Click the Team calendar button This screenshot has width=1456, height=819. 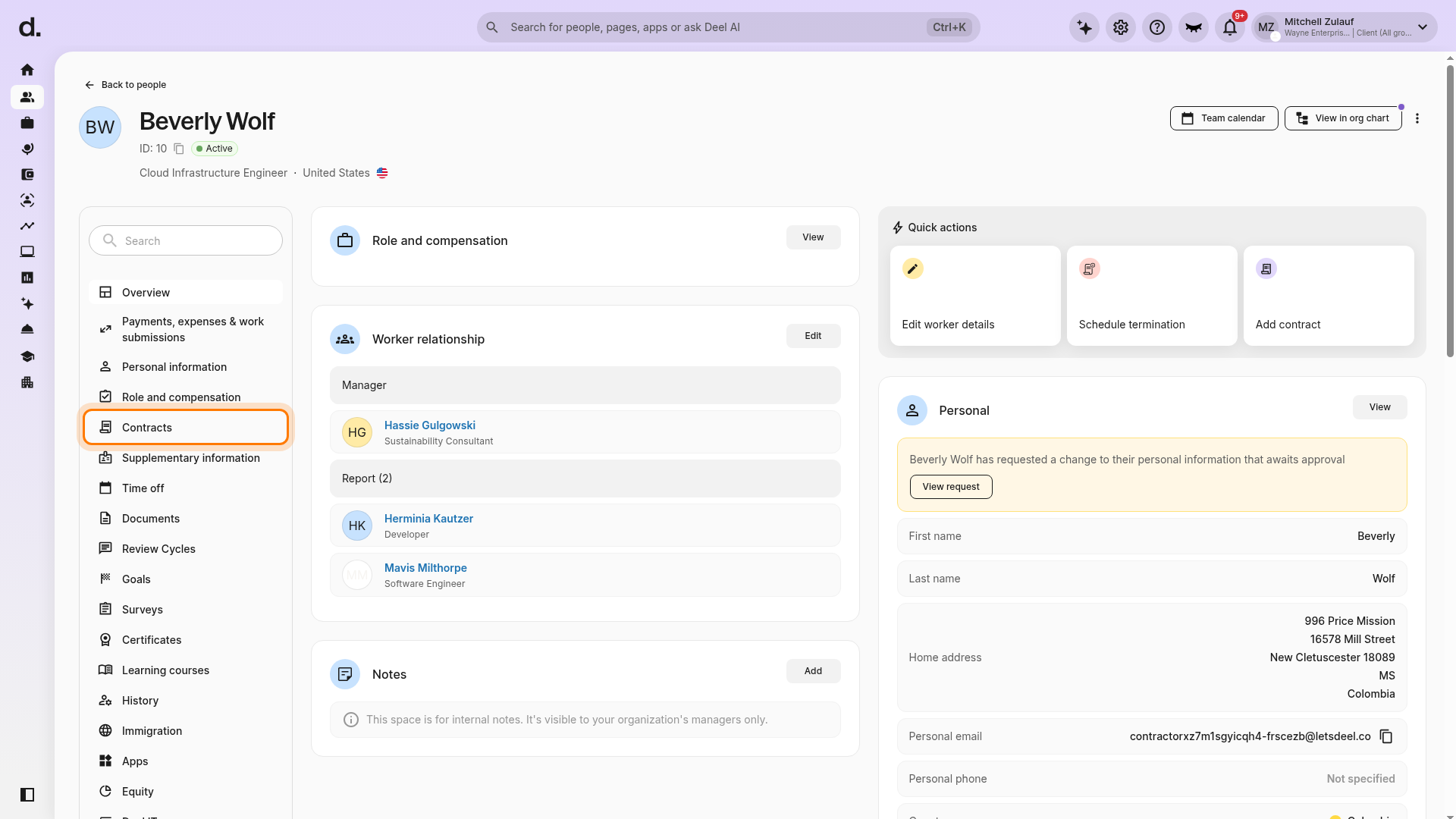point(1224,118)
